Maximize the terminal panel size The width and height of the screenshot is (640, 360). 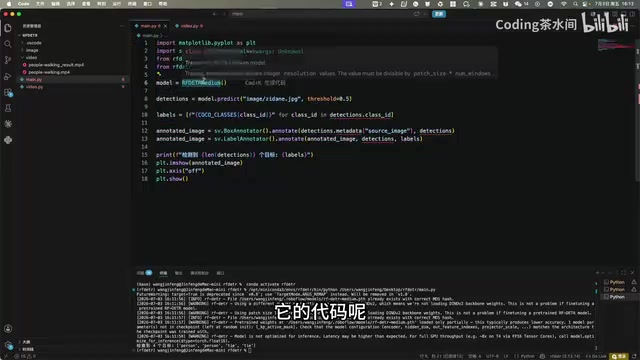pos(623,273)
